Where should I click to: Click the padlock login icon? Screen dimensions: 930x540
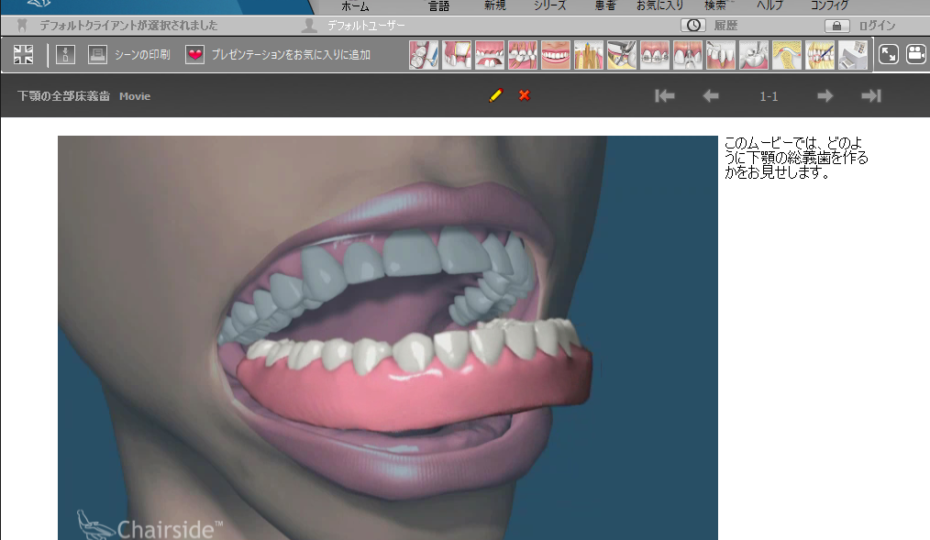coord(836,26)
